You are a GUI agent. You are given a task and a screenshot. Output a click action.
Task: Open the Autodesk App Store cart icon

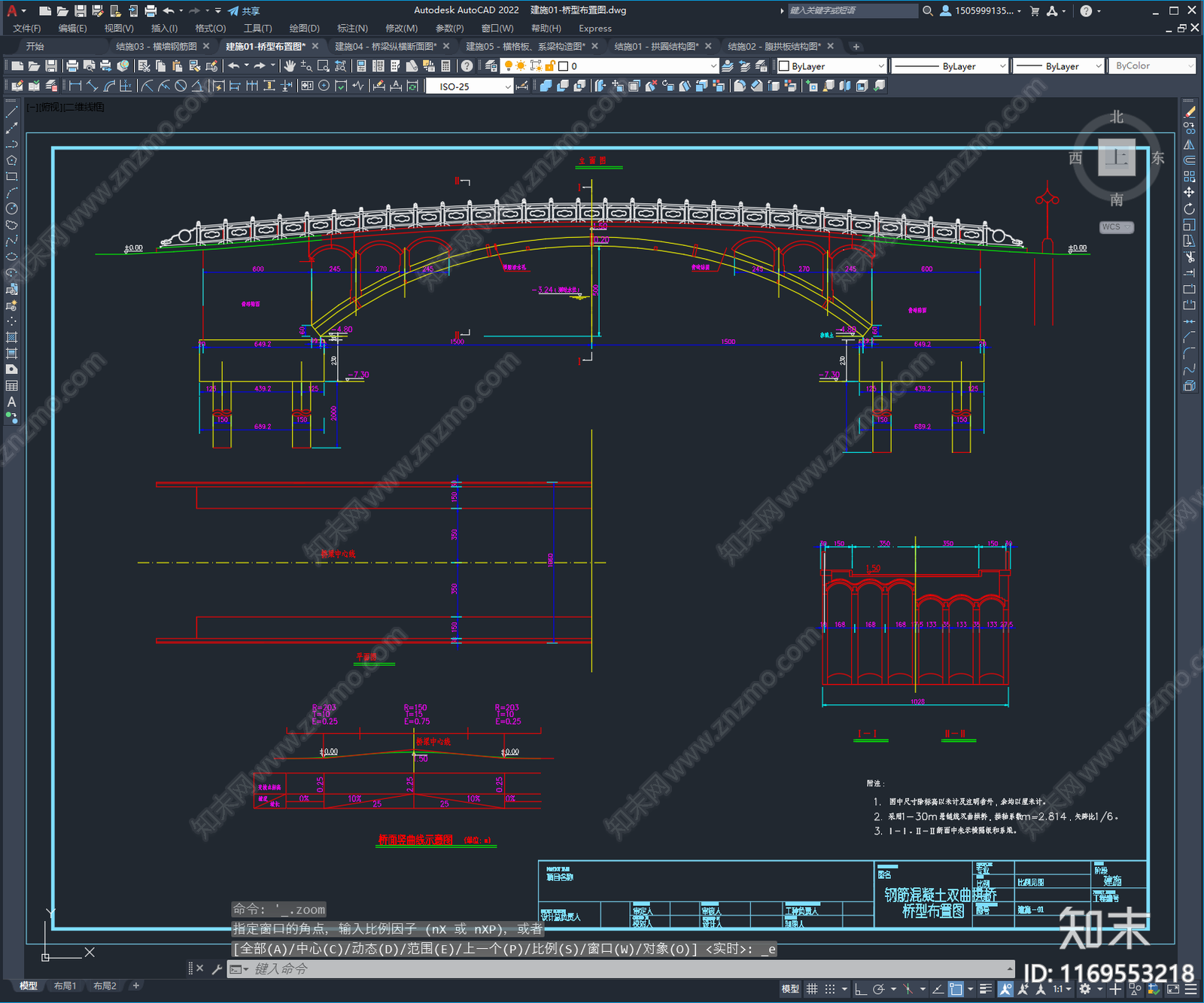[x=1035, y=11]
